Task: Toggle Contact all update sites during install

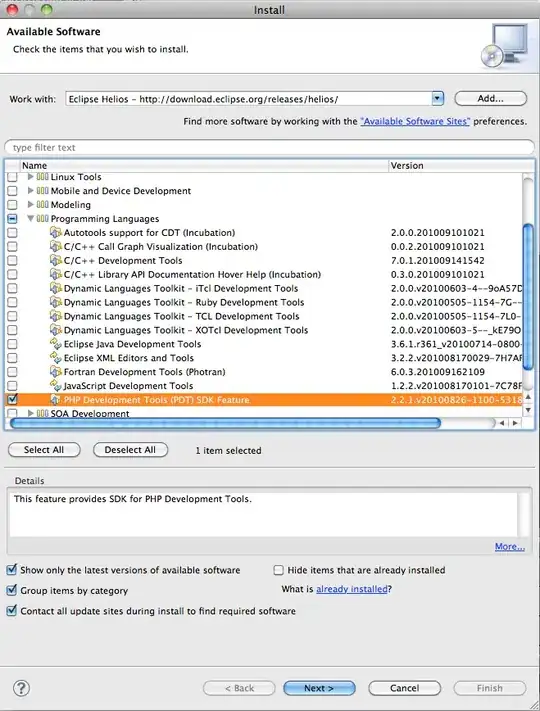Action: [x=12, y=611]
